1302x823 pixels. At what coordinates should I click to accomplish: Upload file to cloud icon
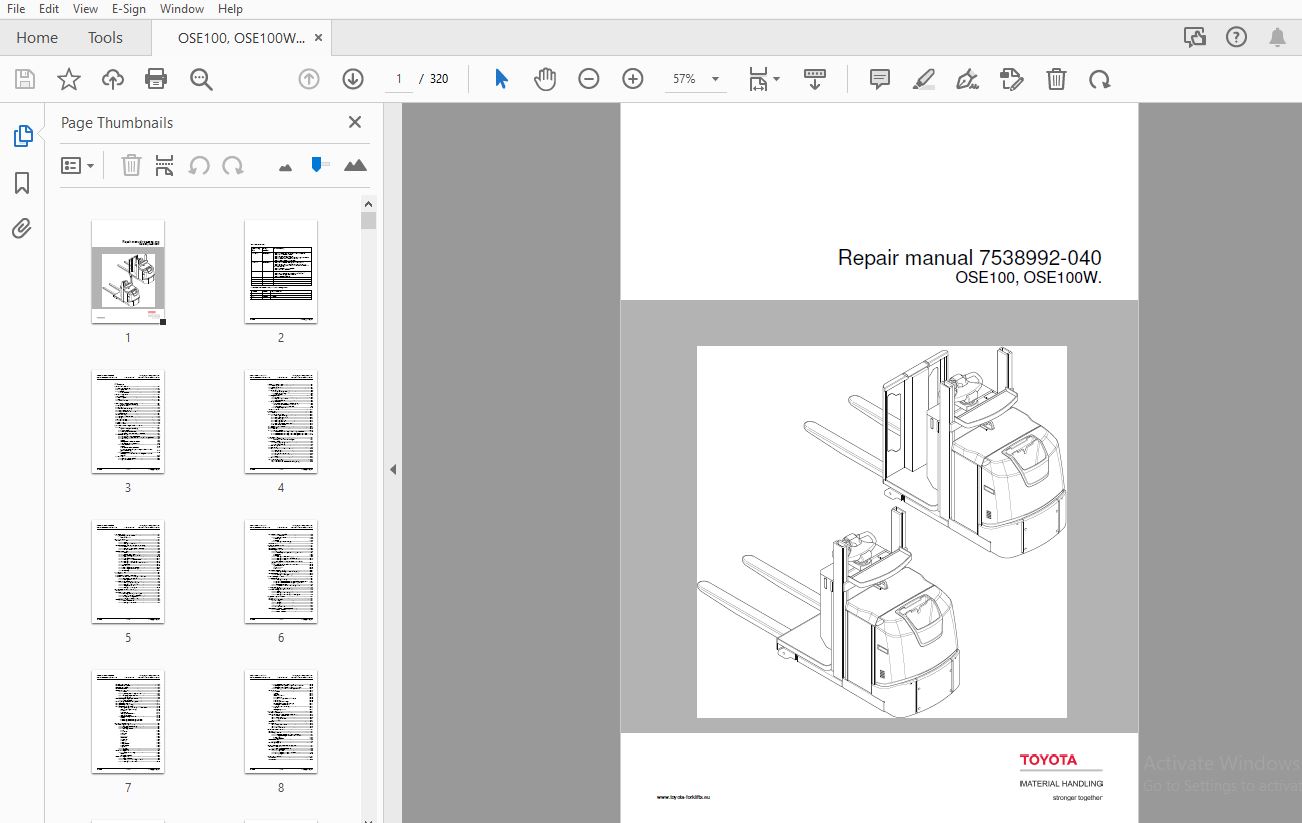113,79
